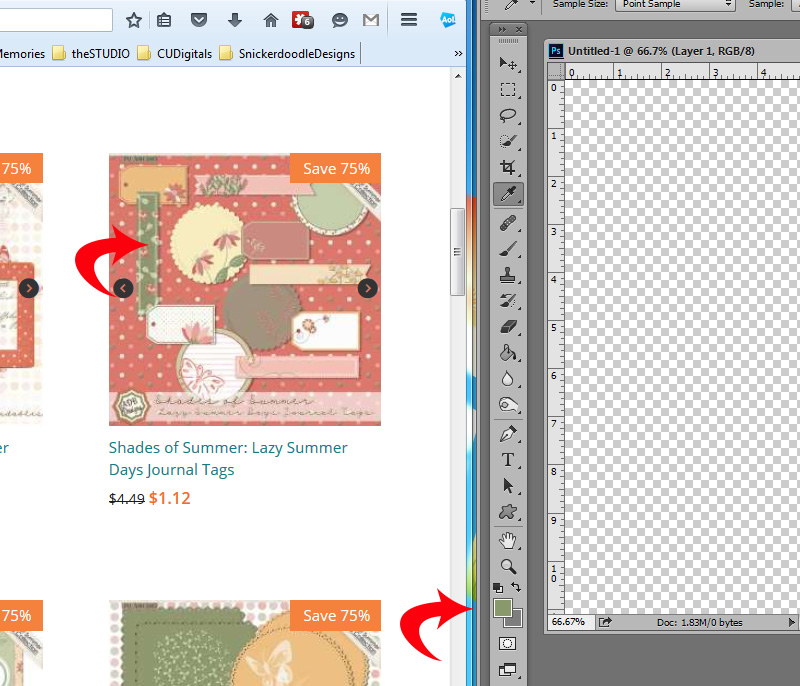Open the status bar info arrow menu
Image resolution: width=800 pixels, height=686 pixels.
[791, 622]
